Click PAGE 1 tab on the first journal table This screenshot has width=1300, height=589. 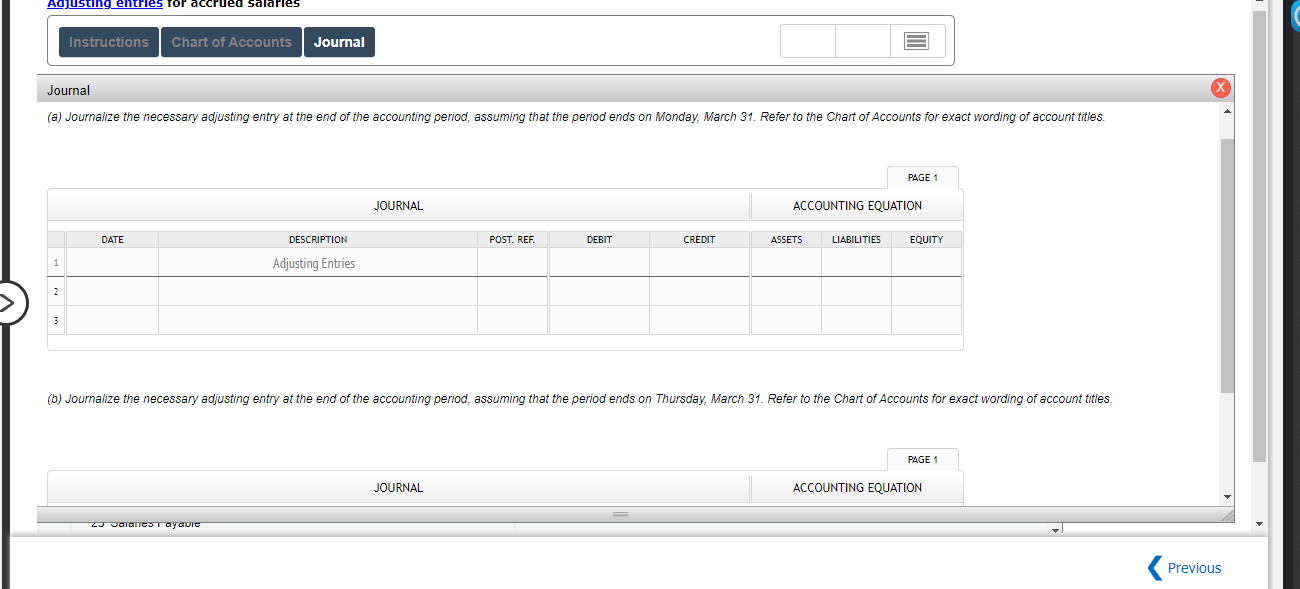[x=922, y=177]
